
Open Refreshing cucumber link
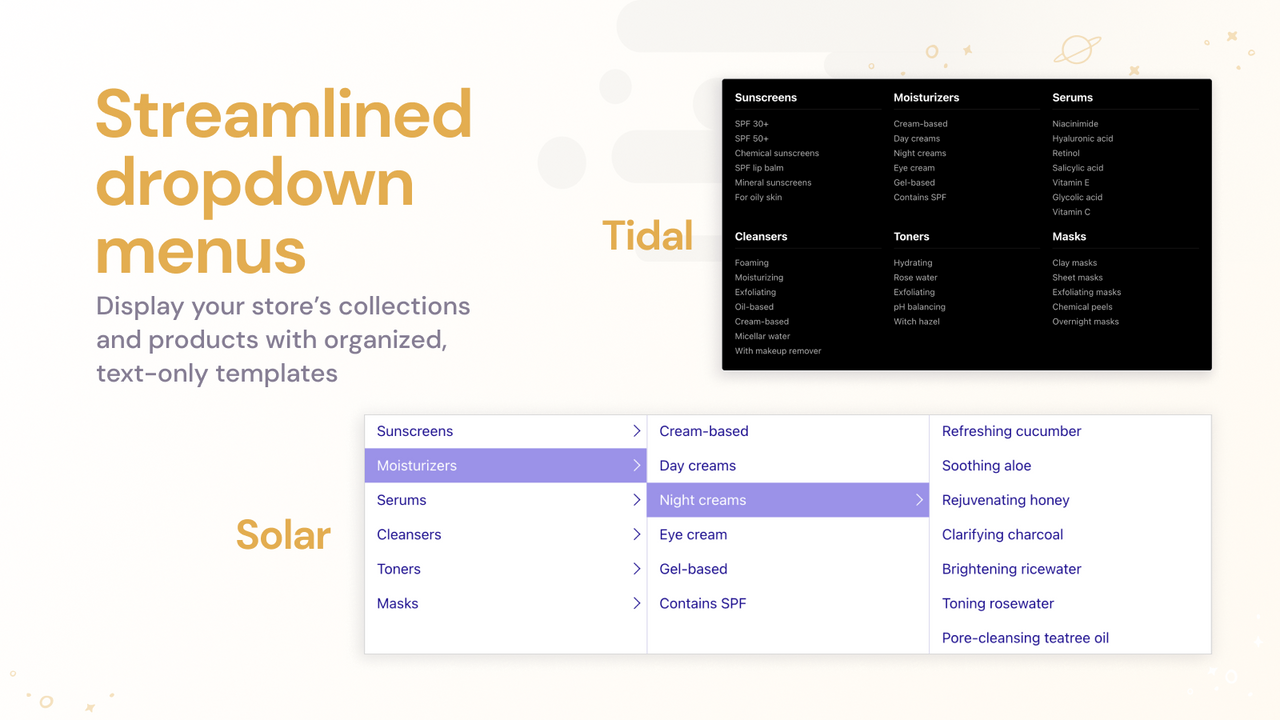point(1011,431)
